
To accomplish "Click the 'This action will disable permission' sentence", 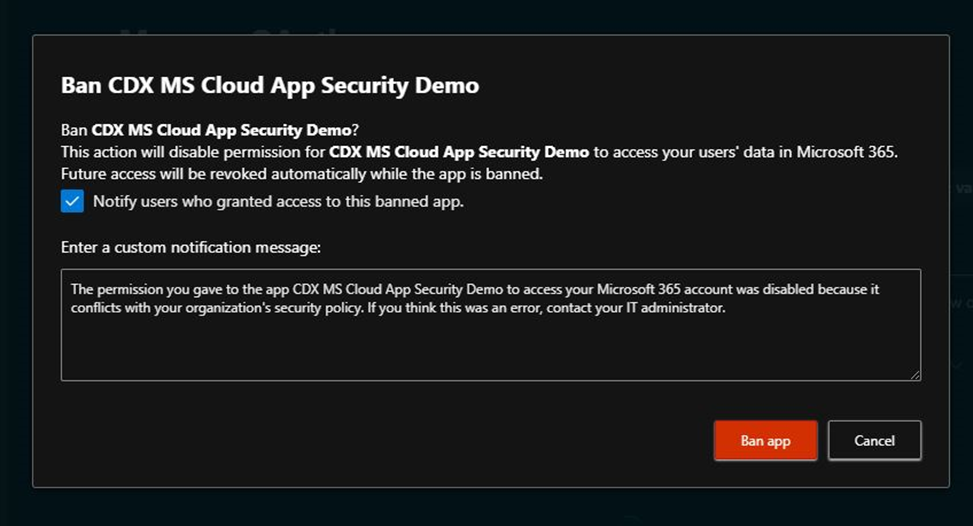I will click(x=479, y=152).
